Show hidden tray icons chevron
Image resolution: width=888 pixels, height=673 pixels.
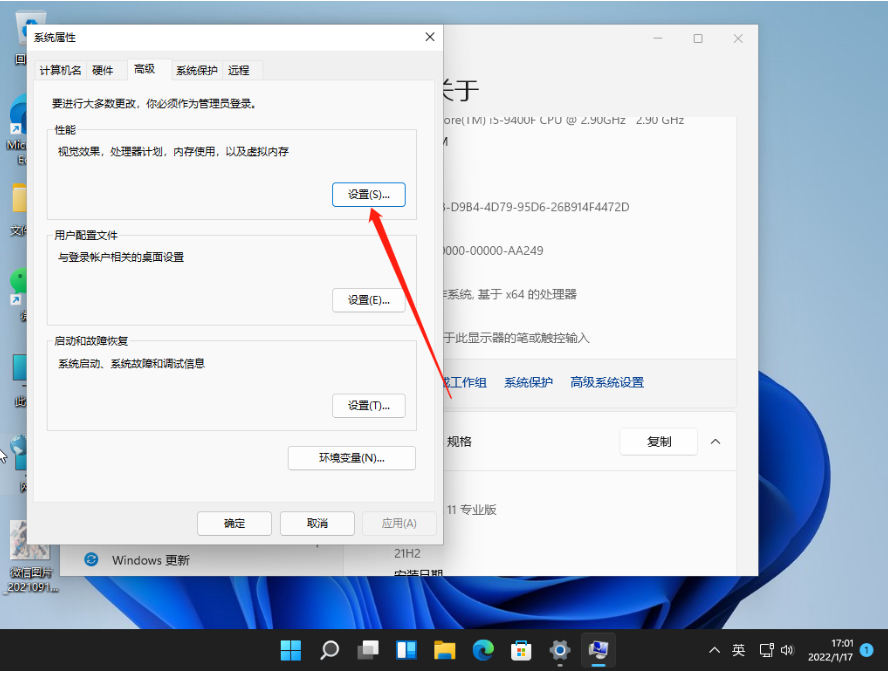click(715, 650)
